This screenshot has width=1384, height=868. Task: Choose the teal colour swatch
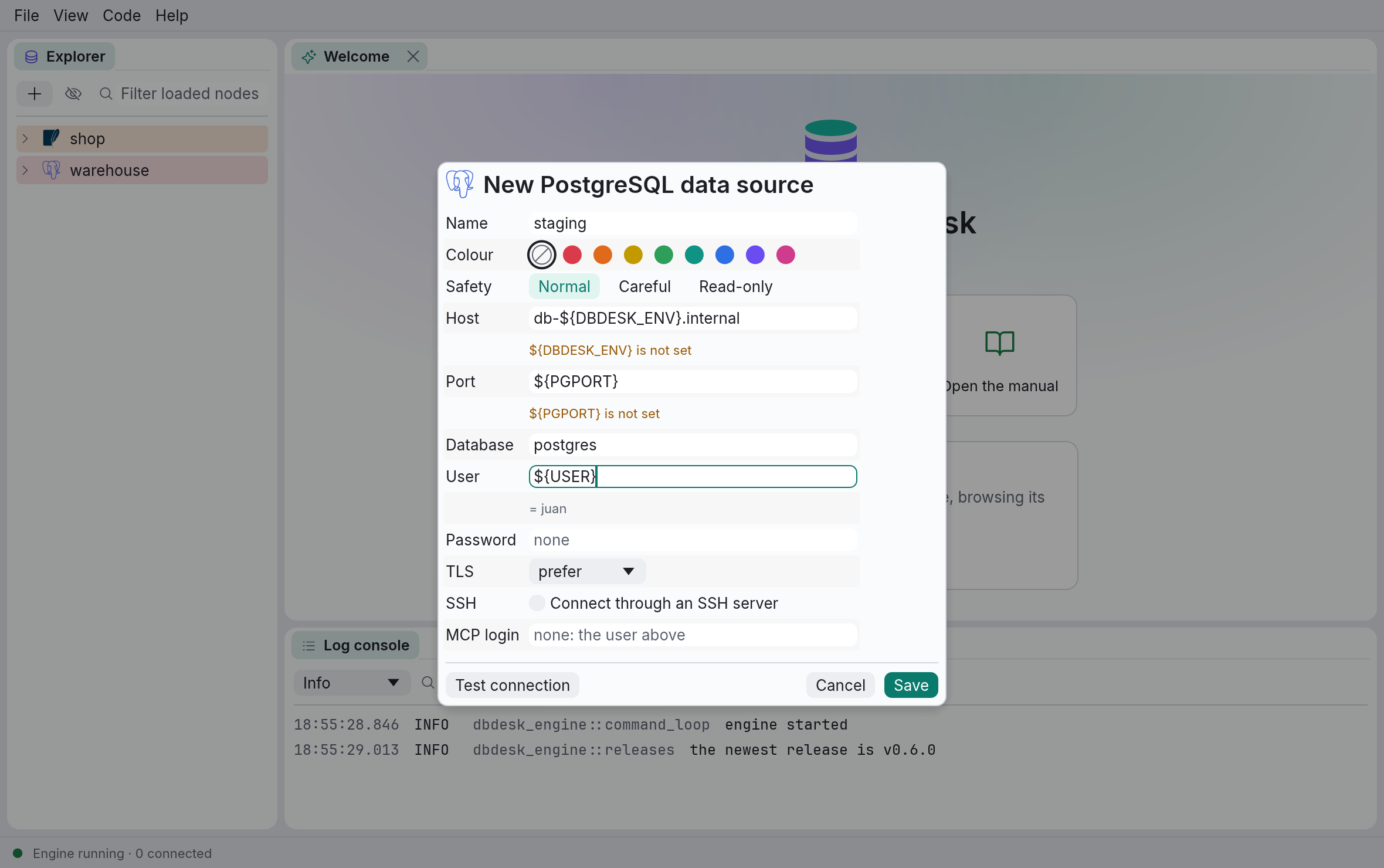point(694,255)
